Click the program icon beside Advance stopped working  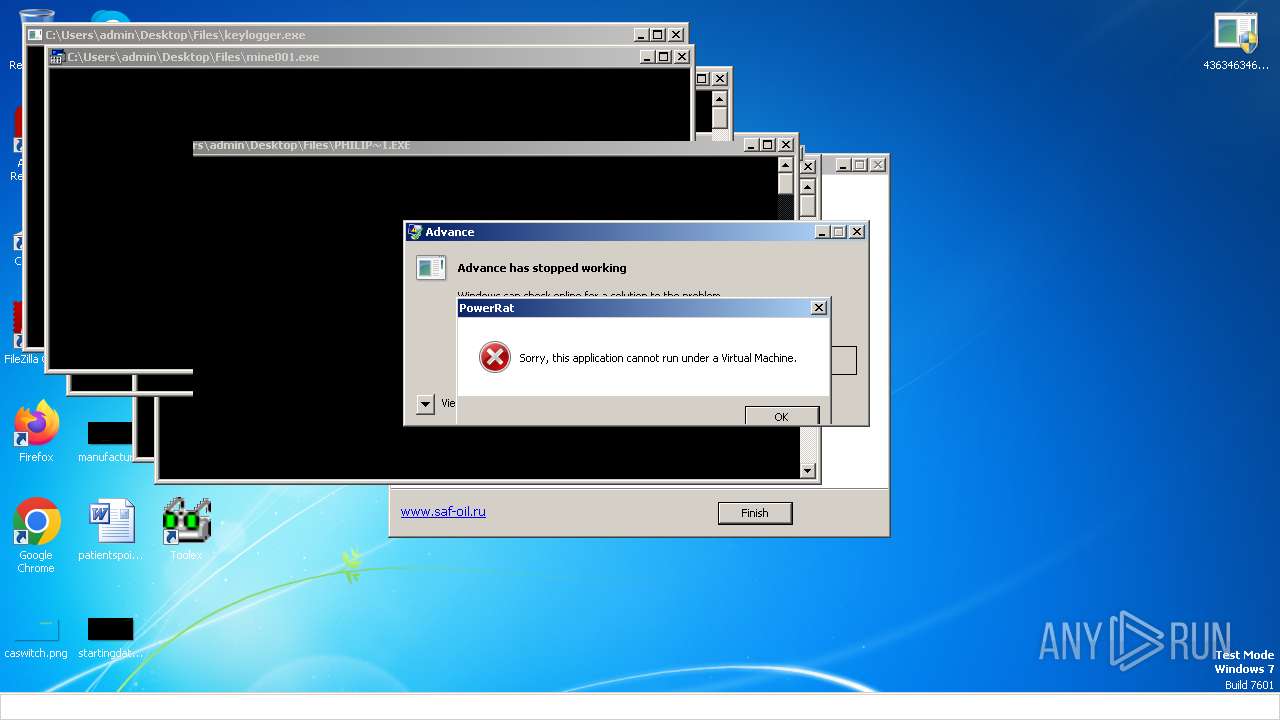point(431,268)
